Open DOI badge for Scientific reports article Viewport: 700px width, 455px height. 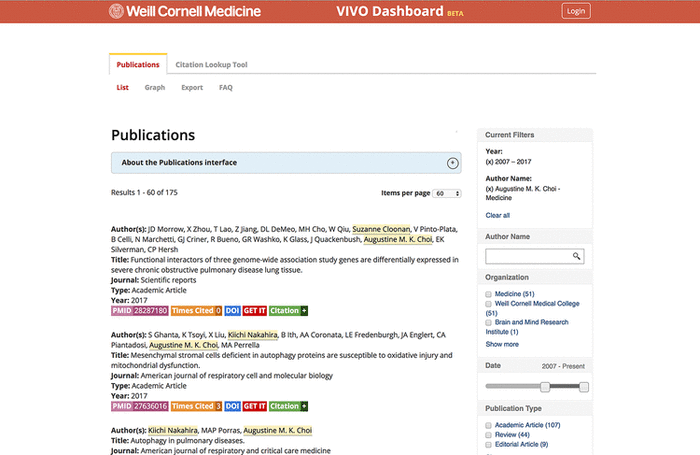pyautogui.click(x=232, y=311)
